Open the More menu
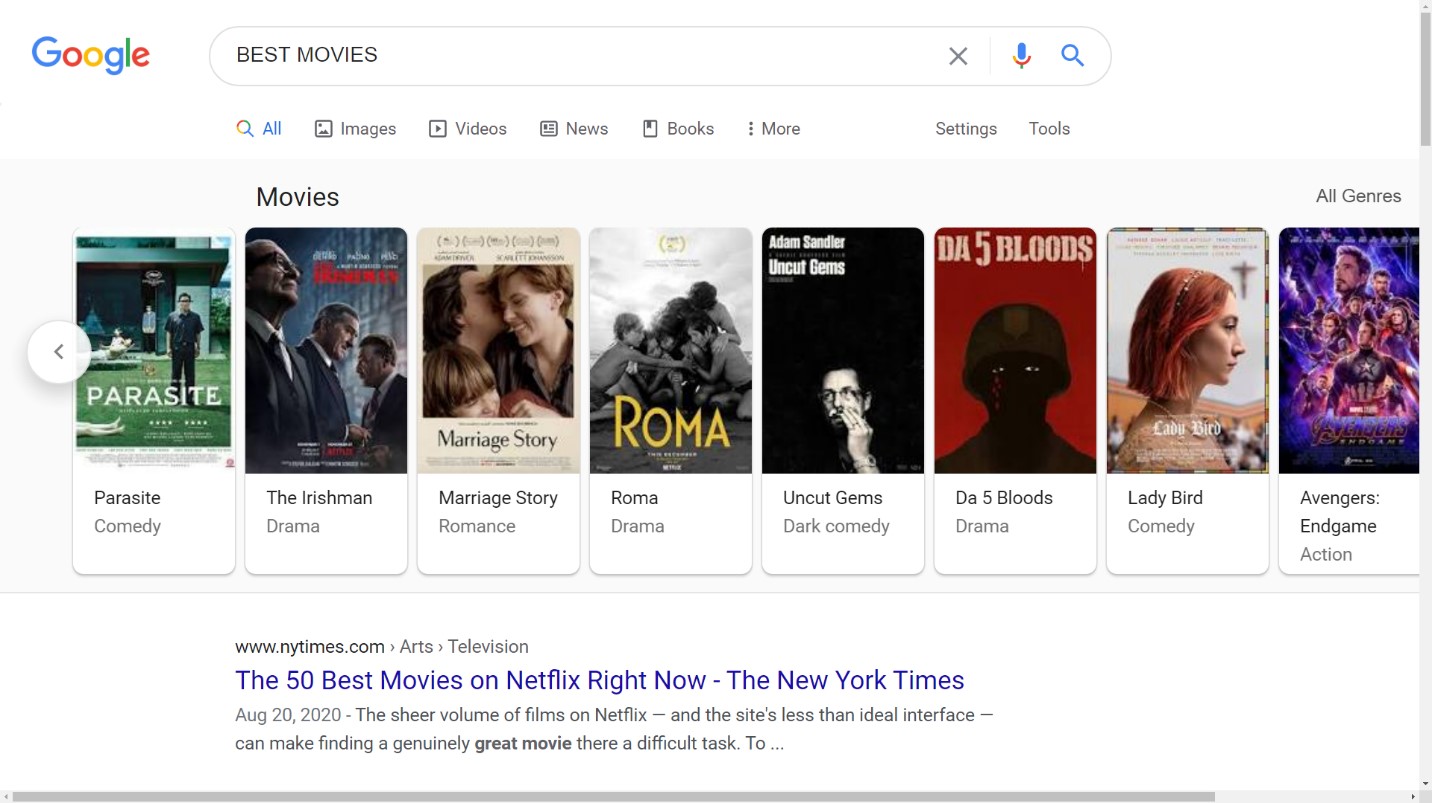 point(773,129)
